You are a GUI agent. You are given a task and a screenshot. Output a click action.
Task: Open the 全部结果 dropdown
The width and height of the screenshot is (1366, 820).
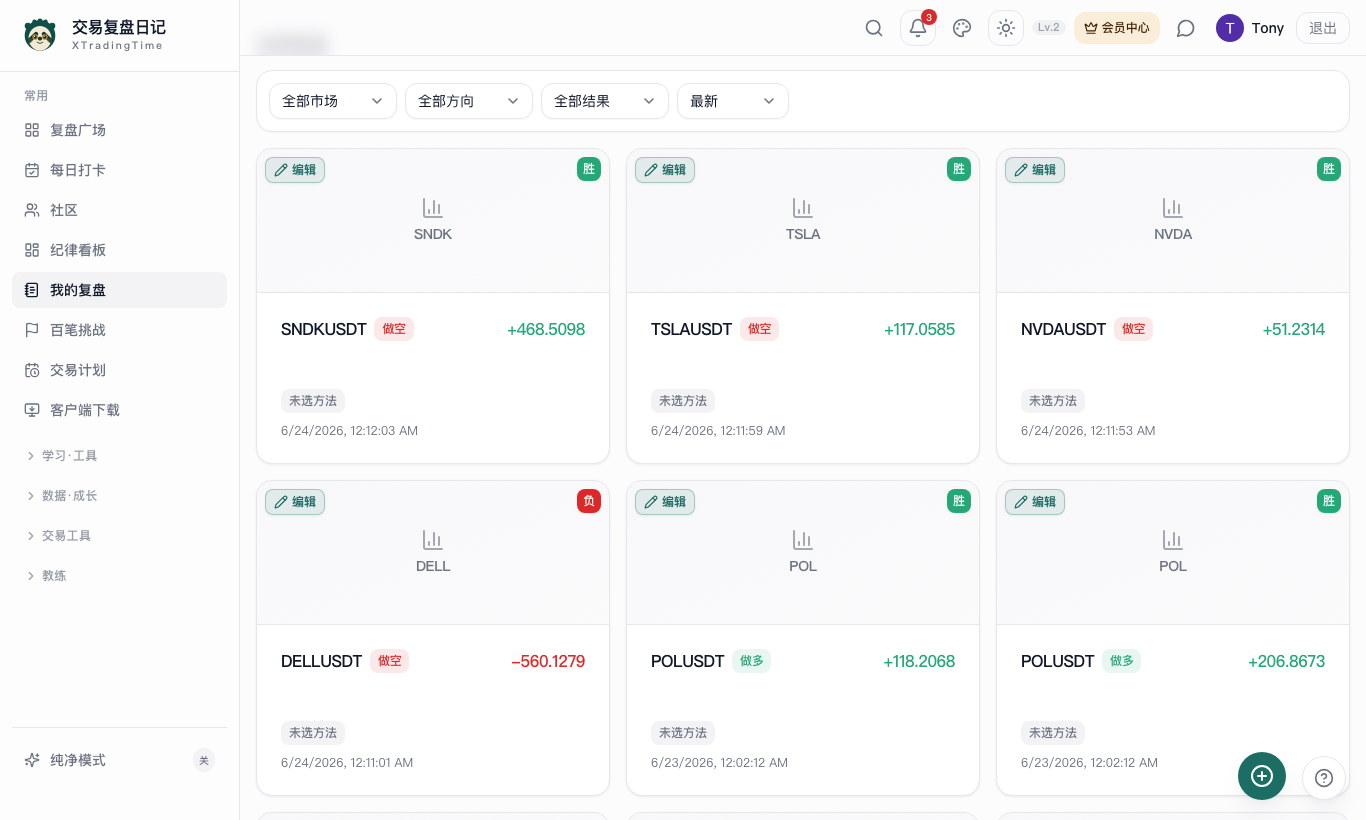(605, 101)
